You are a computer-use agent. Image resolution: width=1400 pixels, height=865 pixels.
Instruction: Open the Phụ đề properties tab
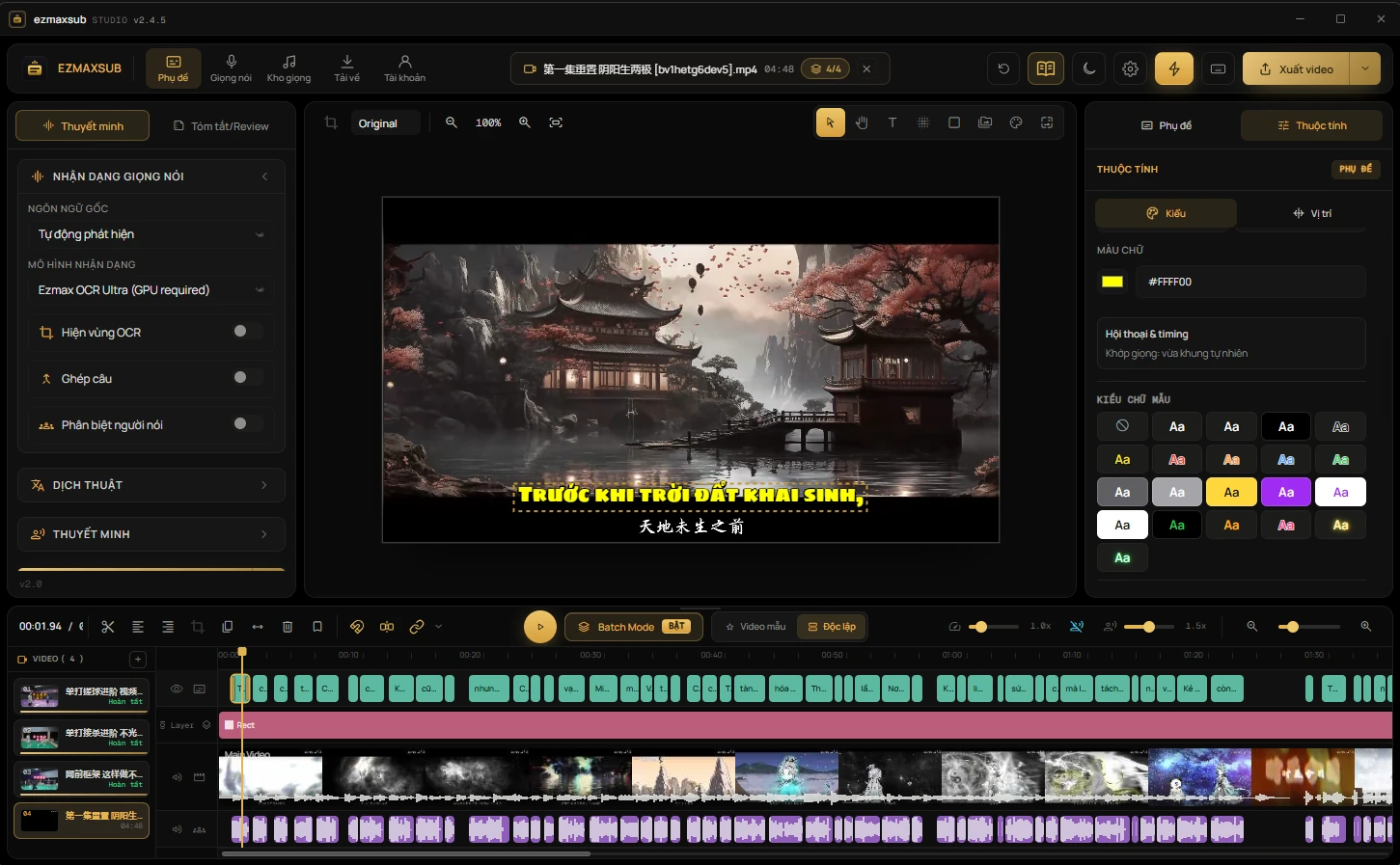tap(1167, 125)
